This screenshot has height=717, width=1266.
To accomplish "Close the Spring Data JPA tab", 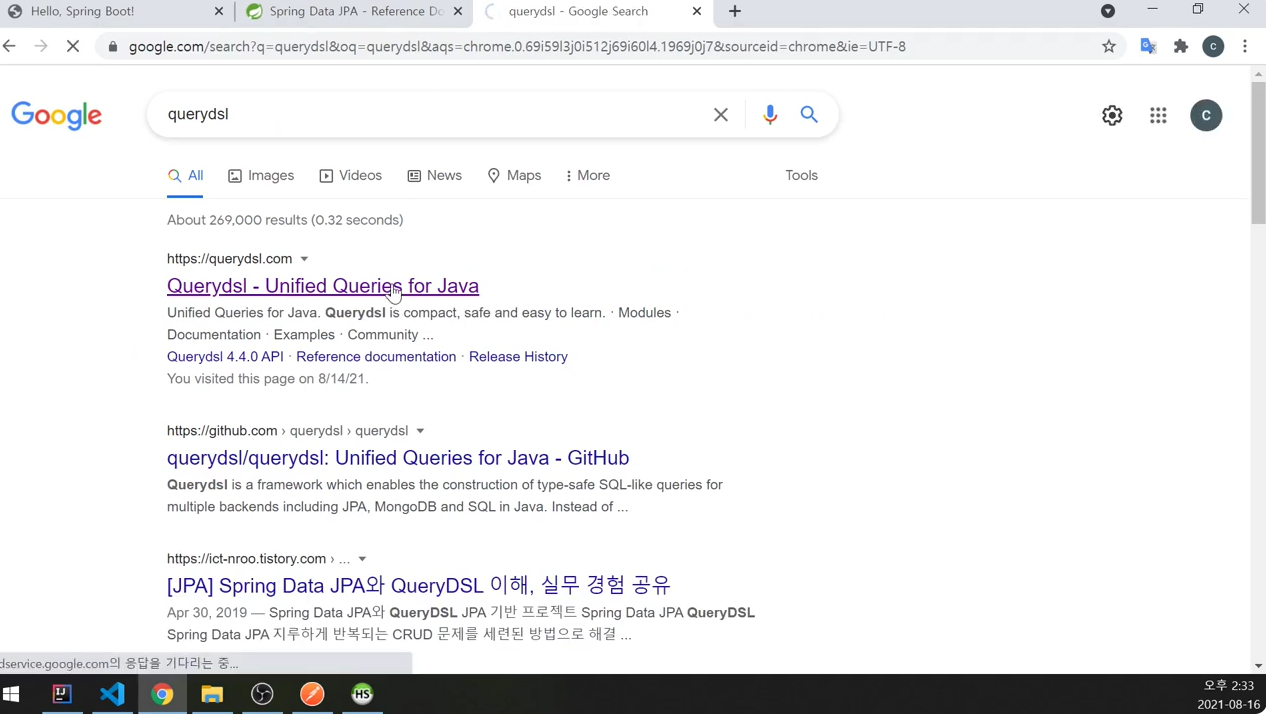I will (458, 11).
